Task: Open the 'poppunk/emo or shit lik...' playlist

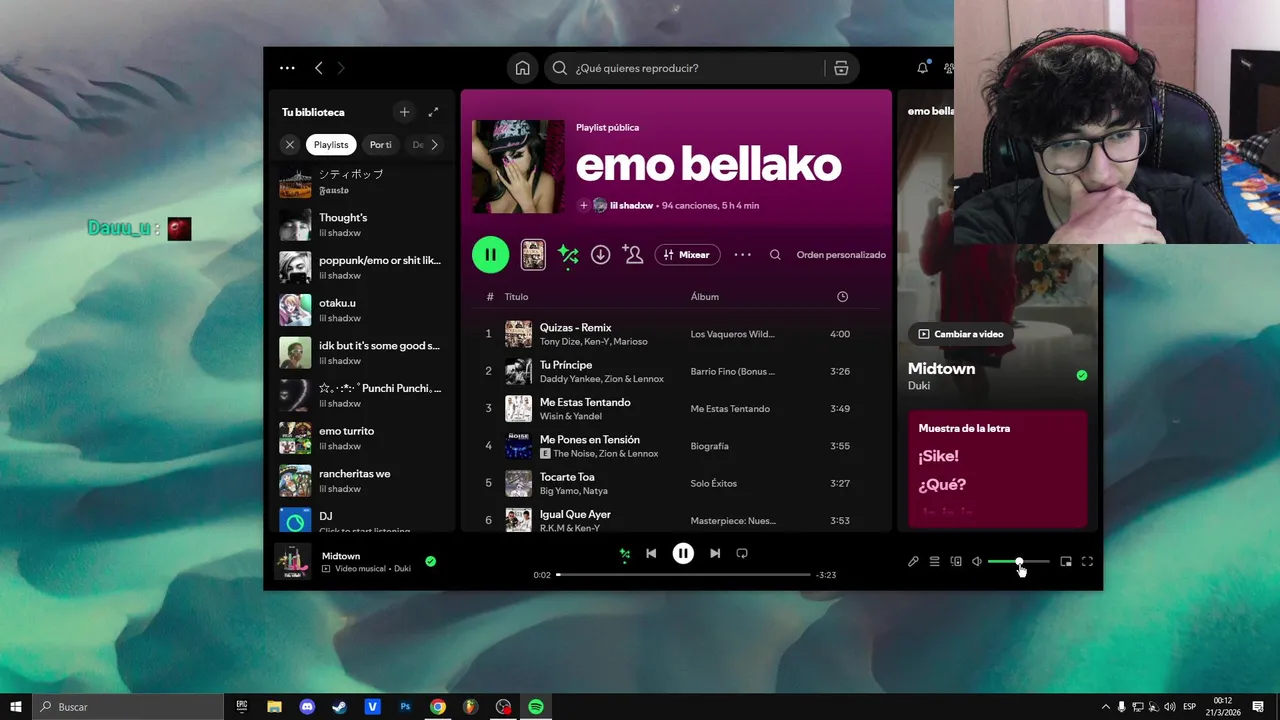Action: click(x=360, y=268)
